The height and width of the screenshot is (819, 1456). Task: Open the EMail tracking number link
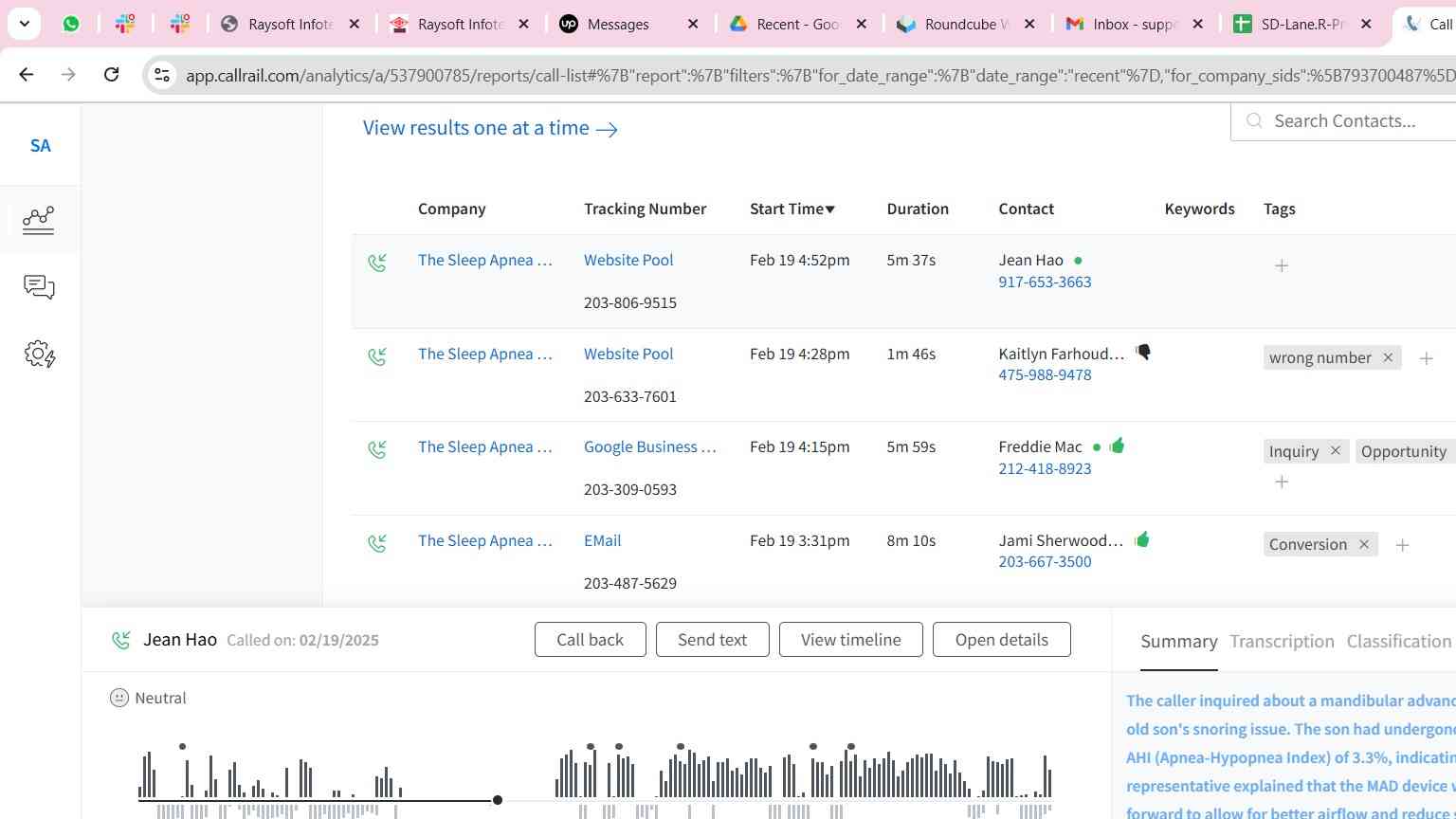[x=602, y=540]
